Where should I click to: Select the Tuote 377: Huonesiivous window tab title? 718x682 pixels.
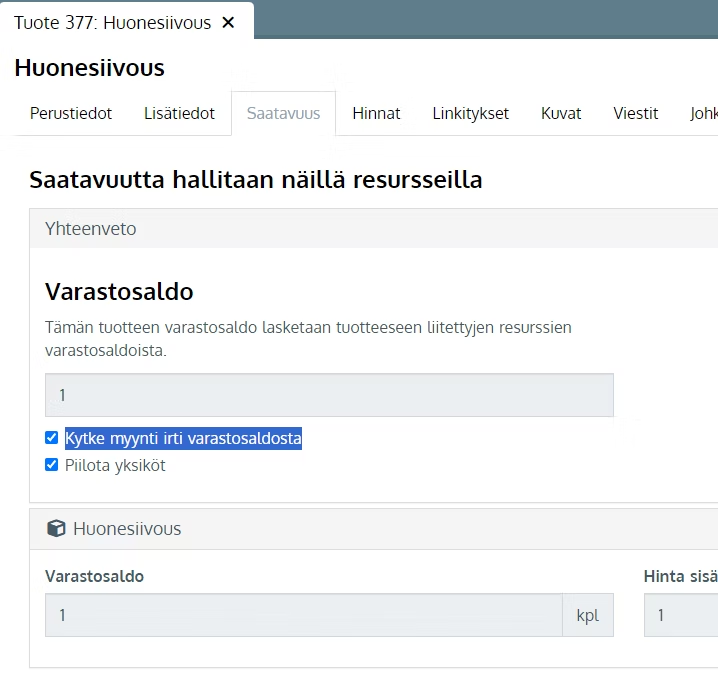(x=112, y=22)
